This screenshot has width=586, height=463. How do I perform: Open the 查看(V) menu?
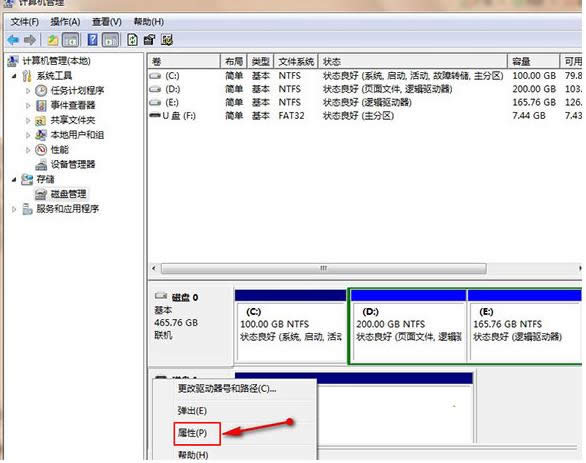107,22
